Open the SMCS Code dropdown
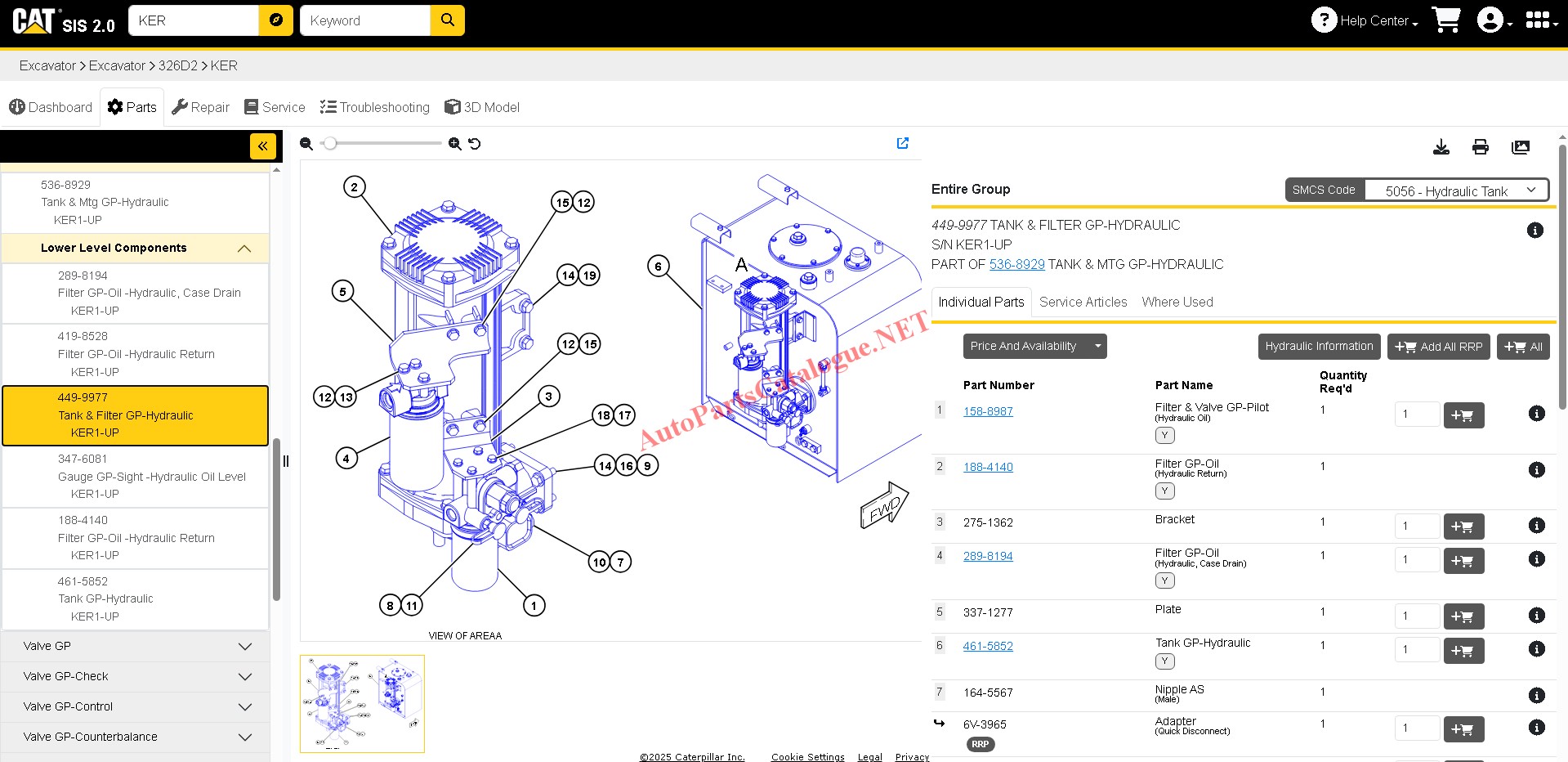This screenshot has height=762, width=1568. 1456,190
